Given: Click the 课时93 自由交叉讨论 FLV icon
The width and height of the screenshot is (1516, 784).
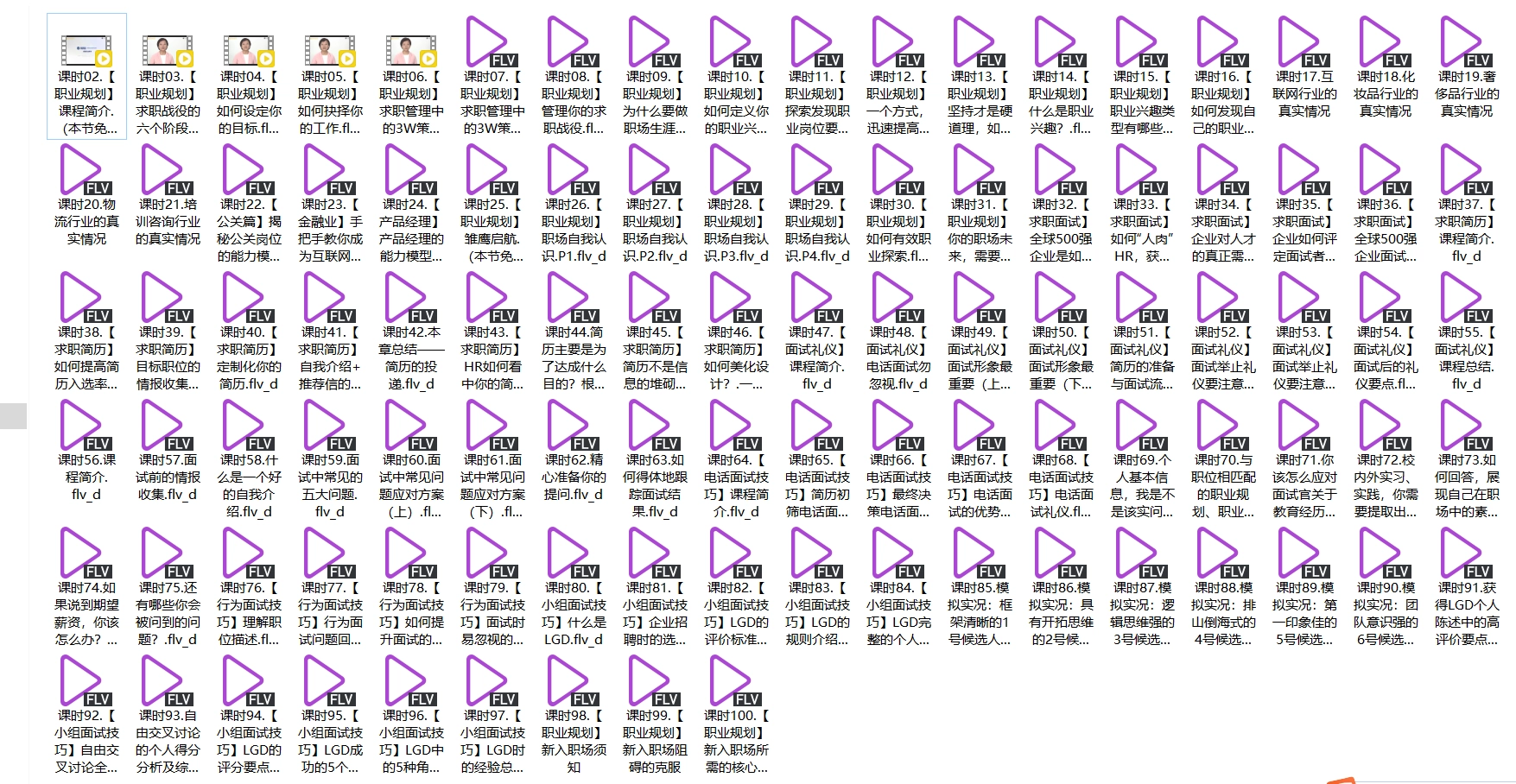Looking at the screenshot, I should point(166,681).
